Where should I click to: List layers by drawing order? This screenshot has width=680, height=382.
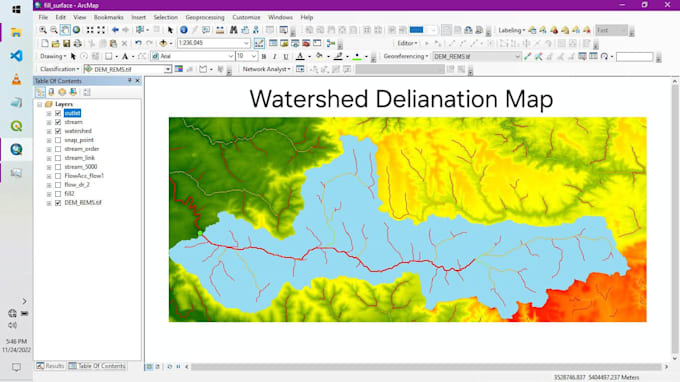(x=40, y=92)
